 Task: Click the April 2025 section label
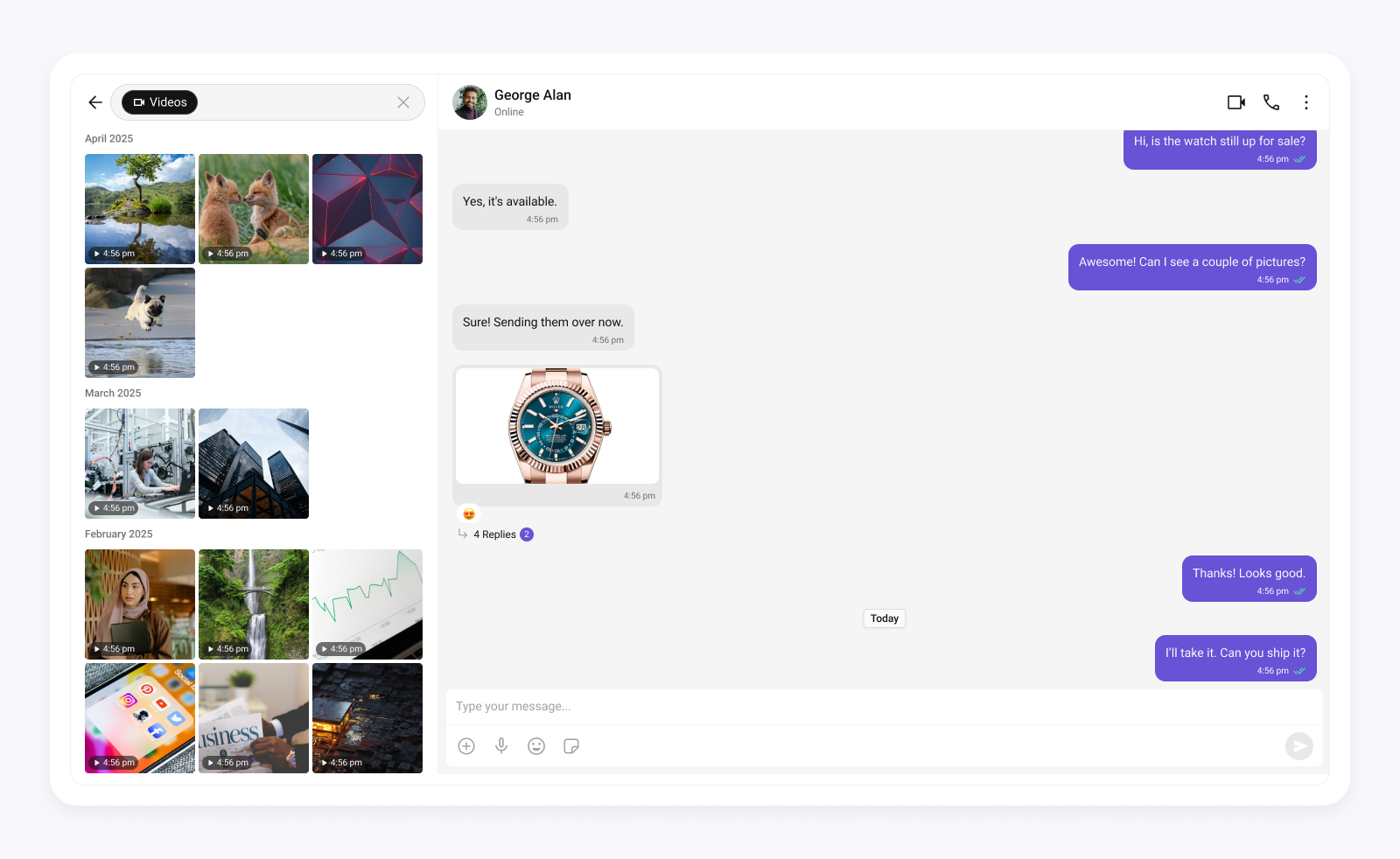109,139
